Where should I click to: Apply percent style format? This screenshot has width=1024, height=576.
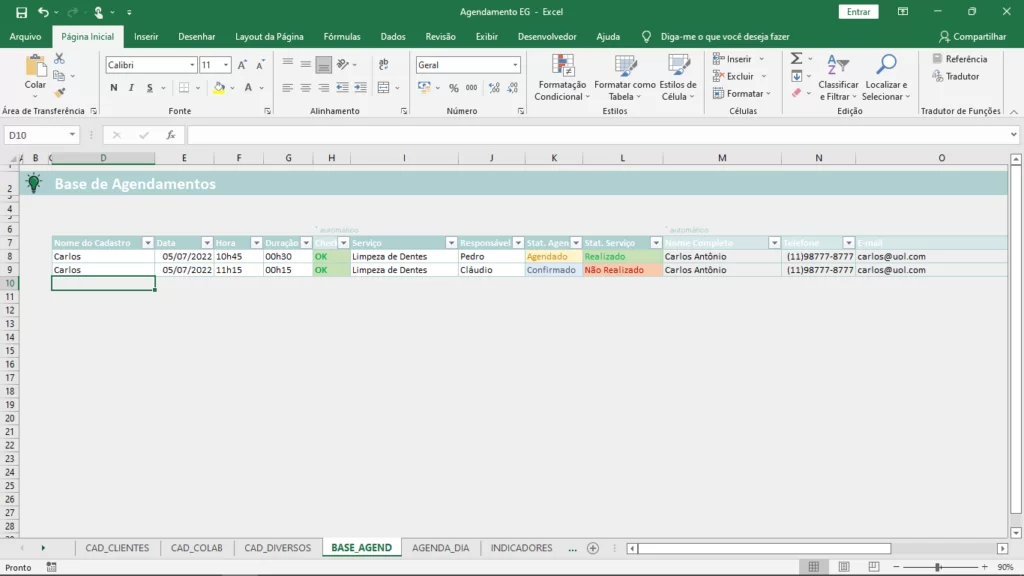[x=454, y=88]
